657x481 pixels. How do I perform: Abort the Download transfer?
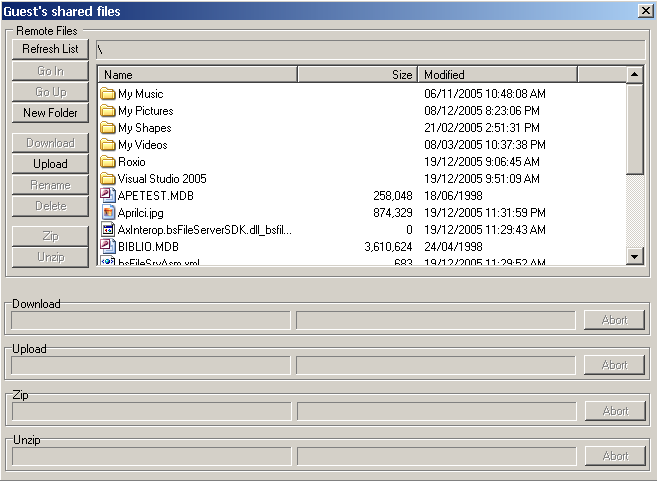(x=614, y=320)
